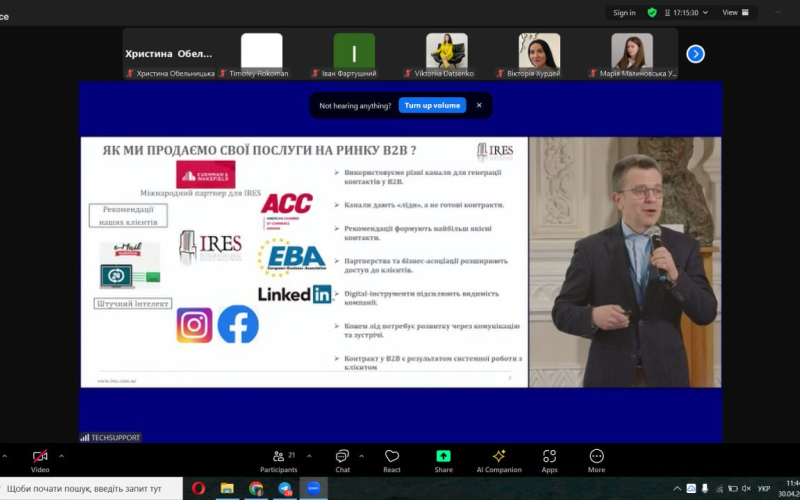Expand video options chevron beside Video
Viewport: 800px width, 500px height.
61,456
